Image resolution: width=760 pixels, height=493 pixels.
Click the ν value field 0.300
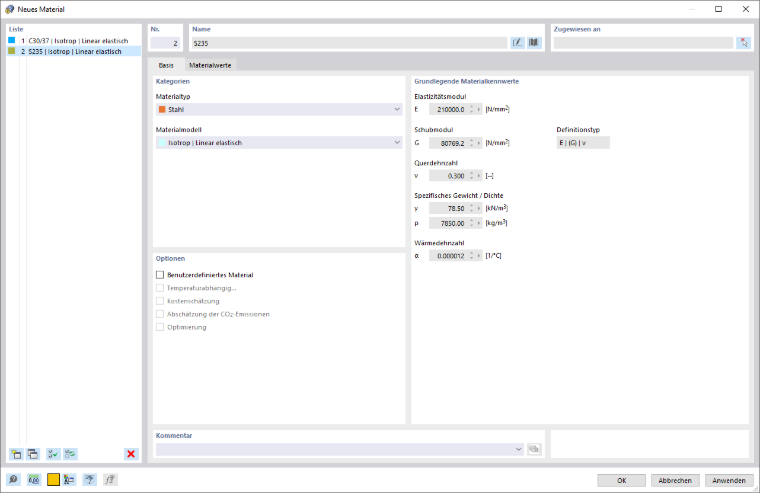(x=448, y=176)
